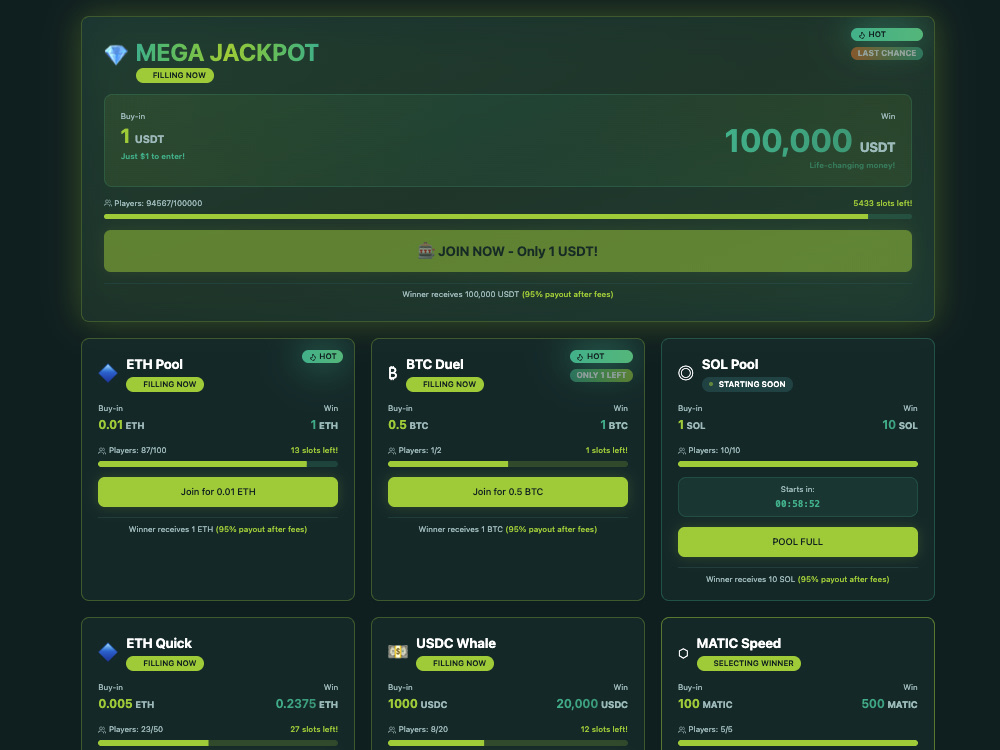The height and width of the screenshot is (750, 1000).
Task: Click the HOT badge on ETH Pool
Action: click(x=322, y=357)
